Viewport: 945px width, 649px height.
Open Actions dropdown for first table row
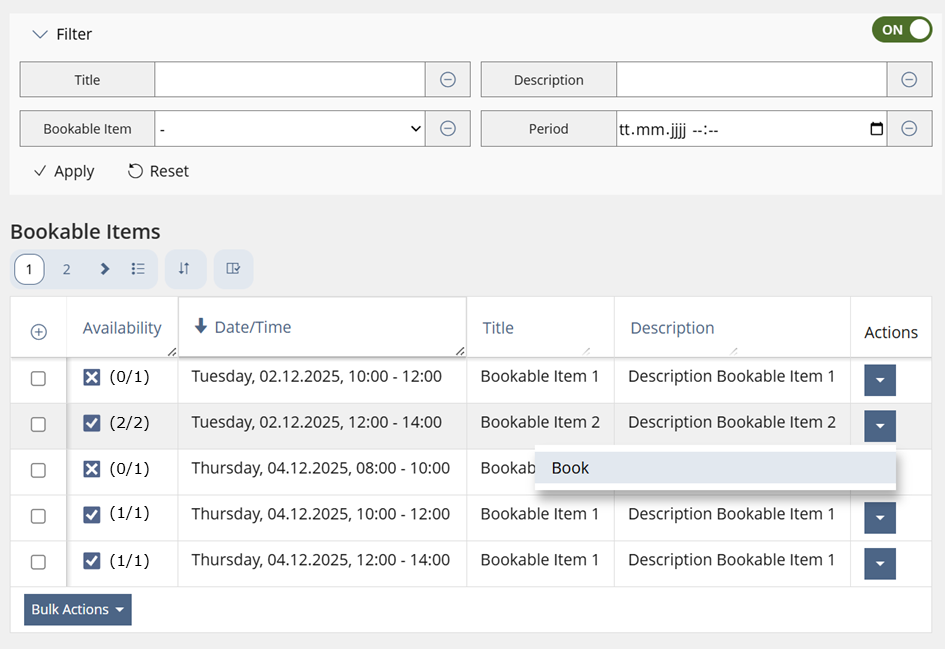[879, 380]
